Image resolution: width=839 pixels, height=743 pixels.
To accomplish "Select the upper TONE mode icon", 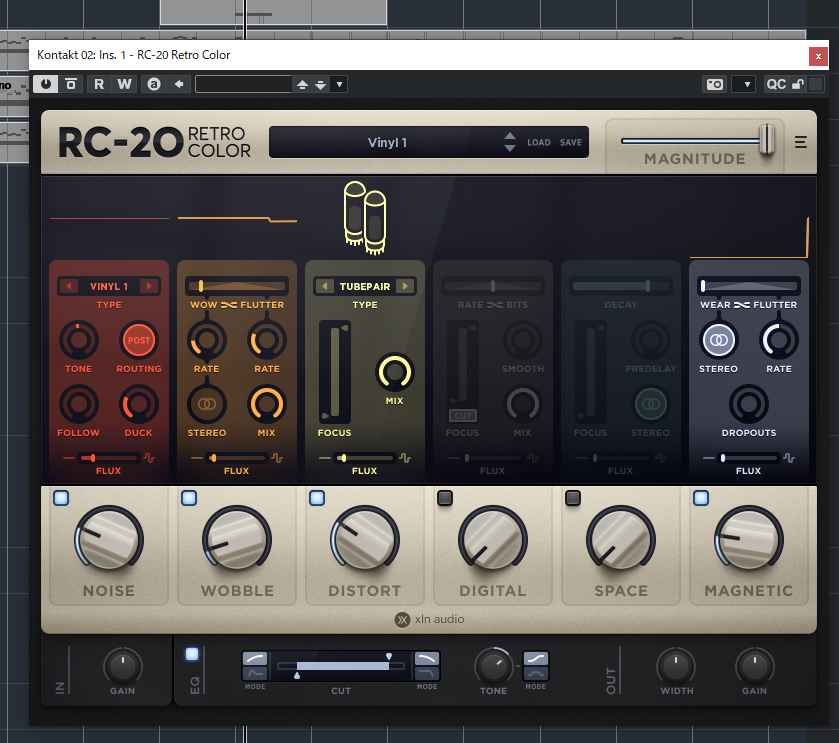I will click(536, 658).
